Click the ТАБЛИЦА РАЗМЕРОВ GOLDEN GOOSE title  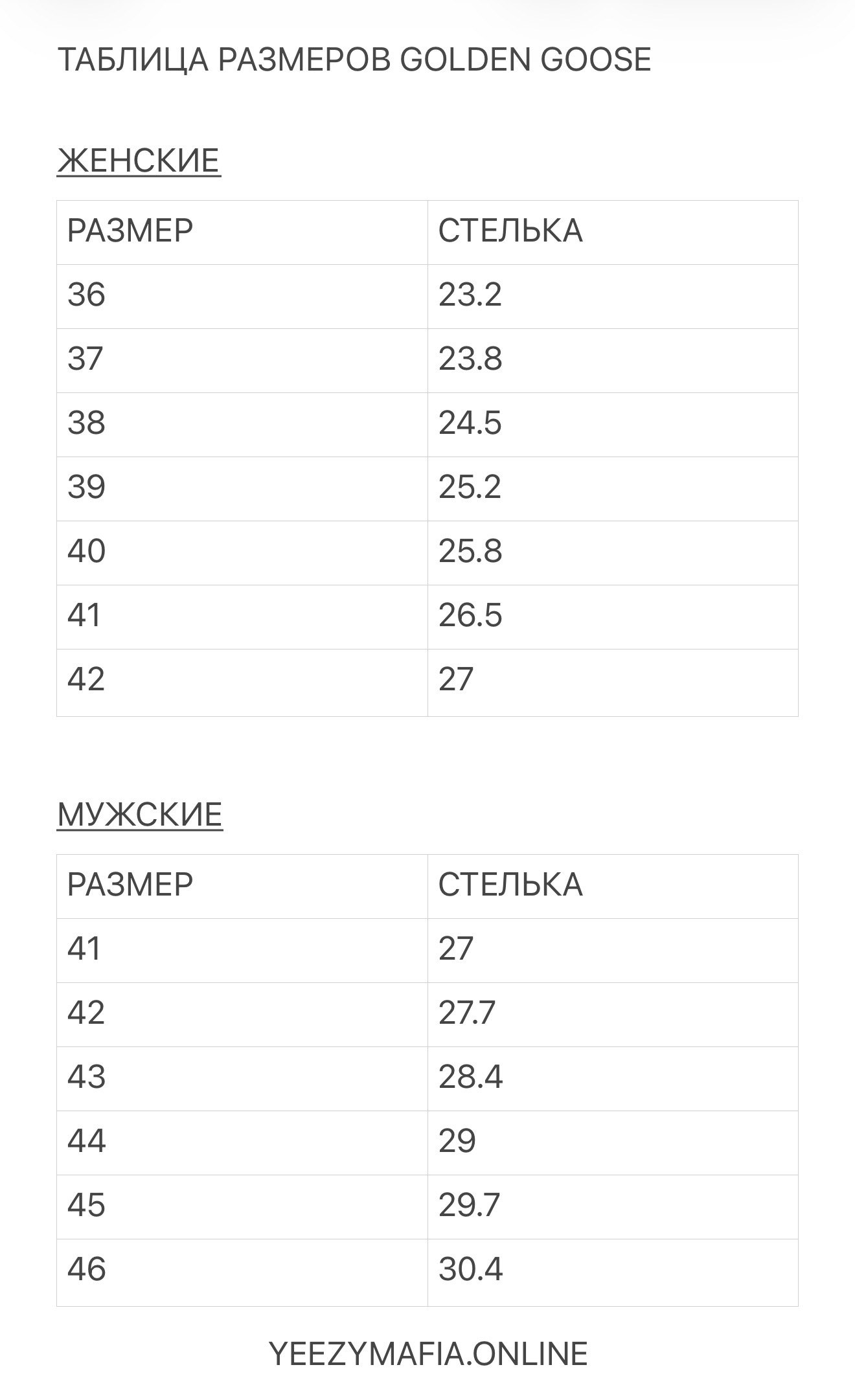[354, 60]
